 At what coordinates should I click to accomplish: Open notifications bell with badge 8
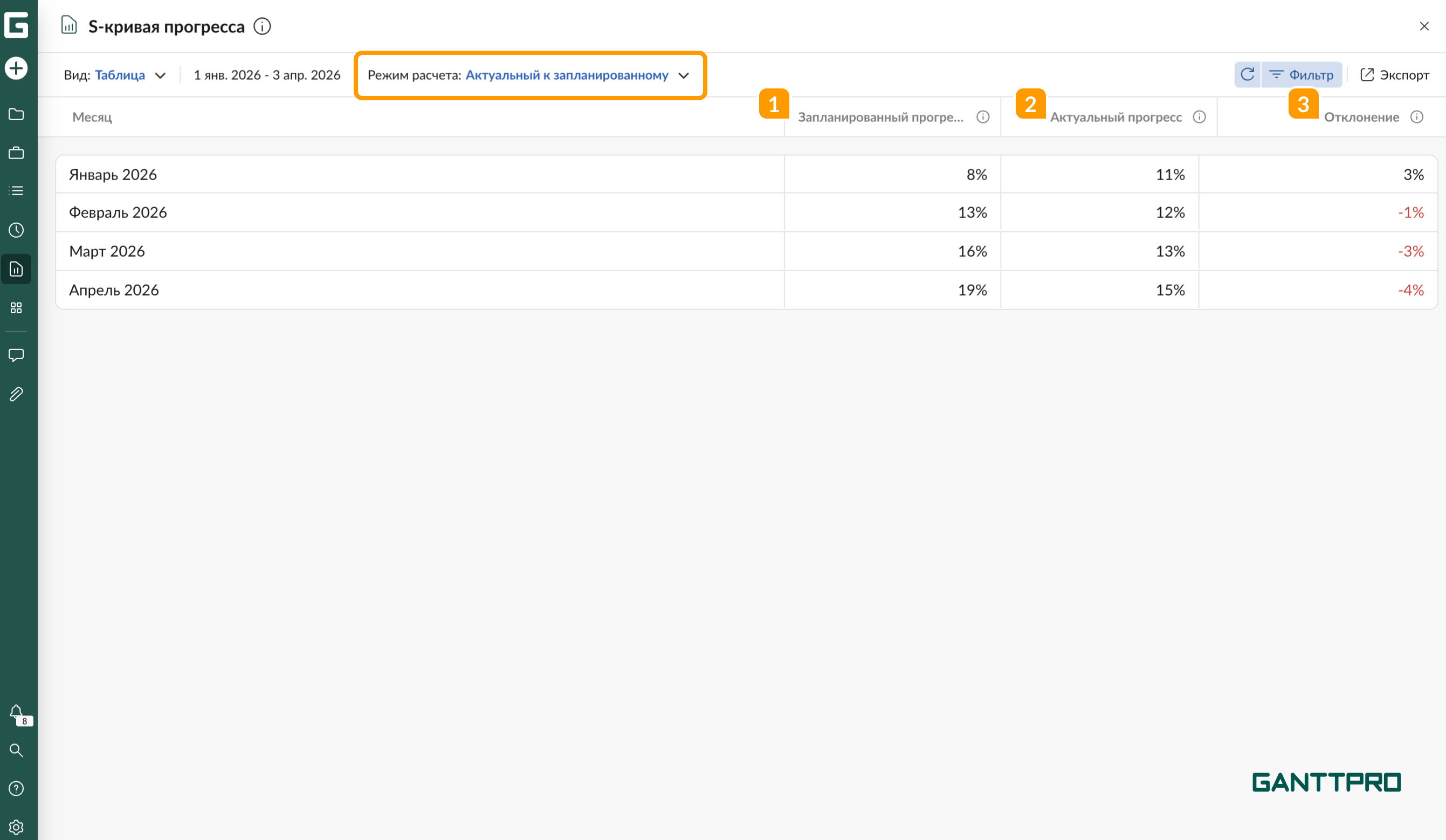(16, 713)
